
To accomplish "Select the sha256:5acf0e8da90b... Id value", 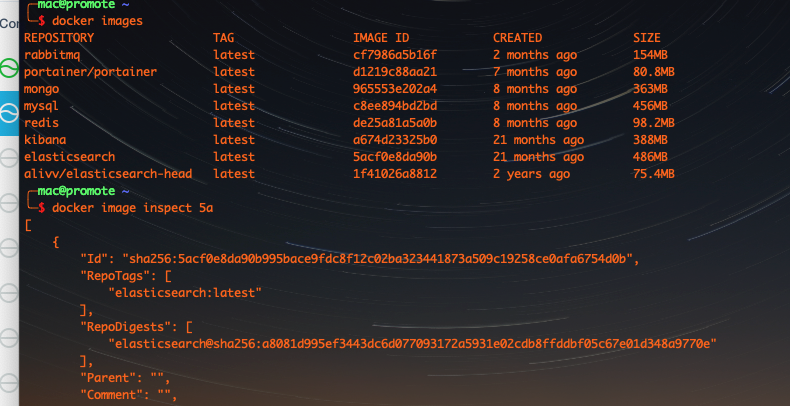I will [x=378, y=259].
